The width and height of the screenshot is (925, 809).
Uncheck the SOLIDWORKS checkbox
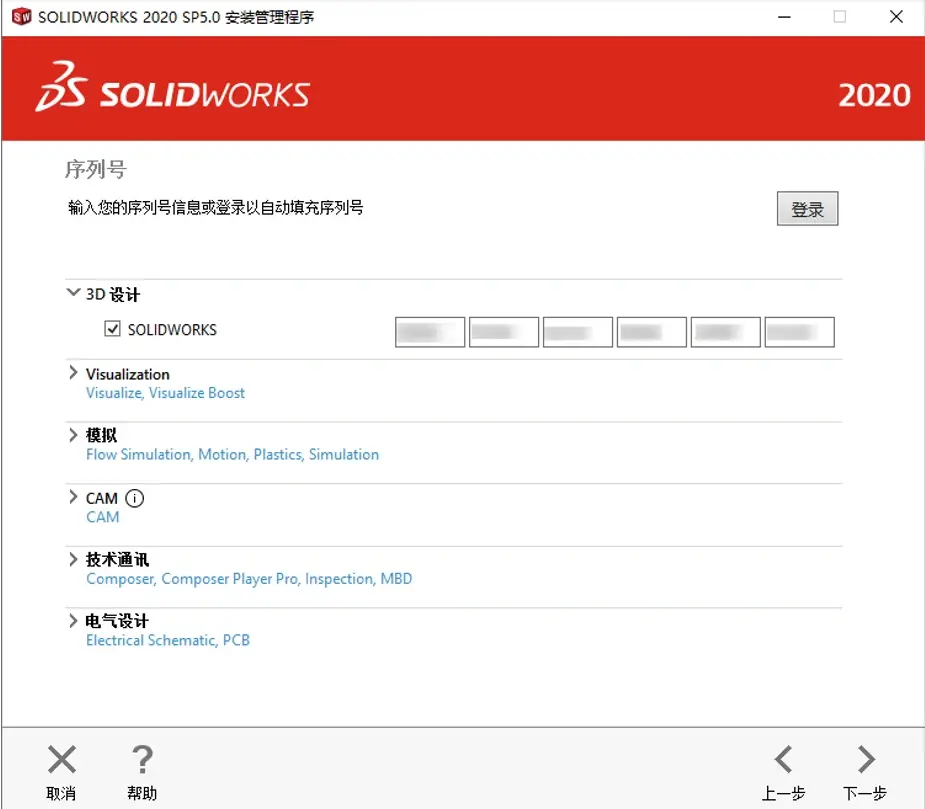pyautogui.click(x=112, y=329)
